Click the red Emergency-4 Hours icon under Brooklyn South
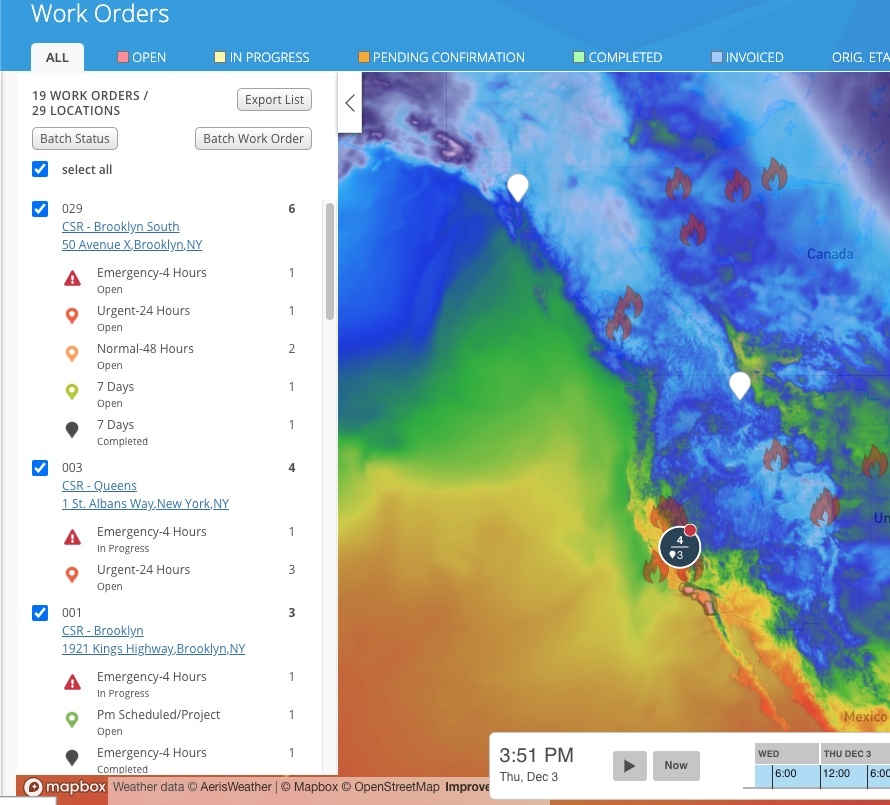Screen dimensions: 890x805 click(72, 279)
